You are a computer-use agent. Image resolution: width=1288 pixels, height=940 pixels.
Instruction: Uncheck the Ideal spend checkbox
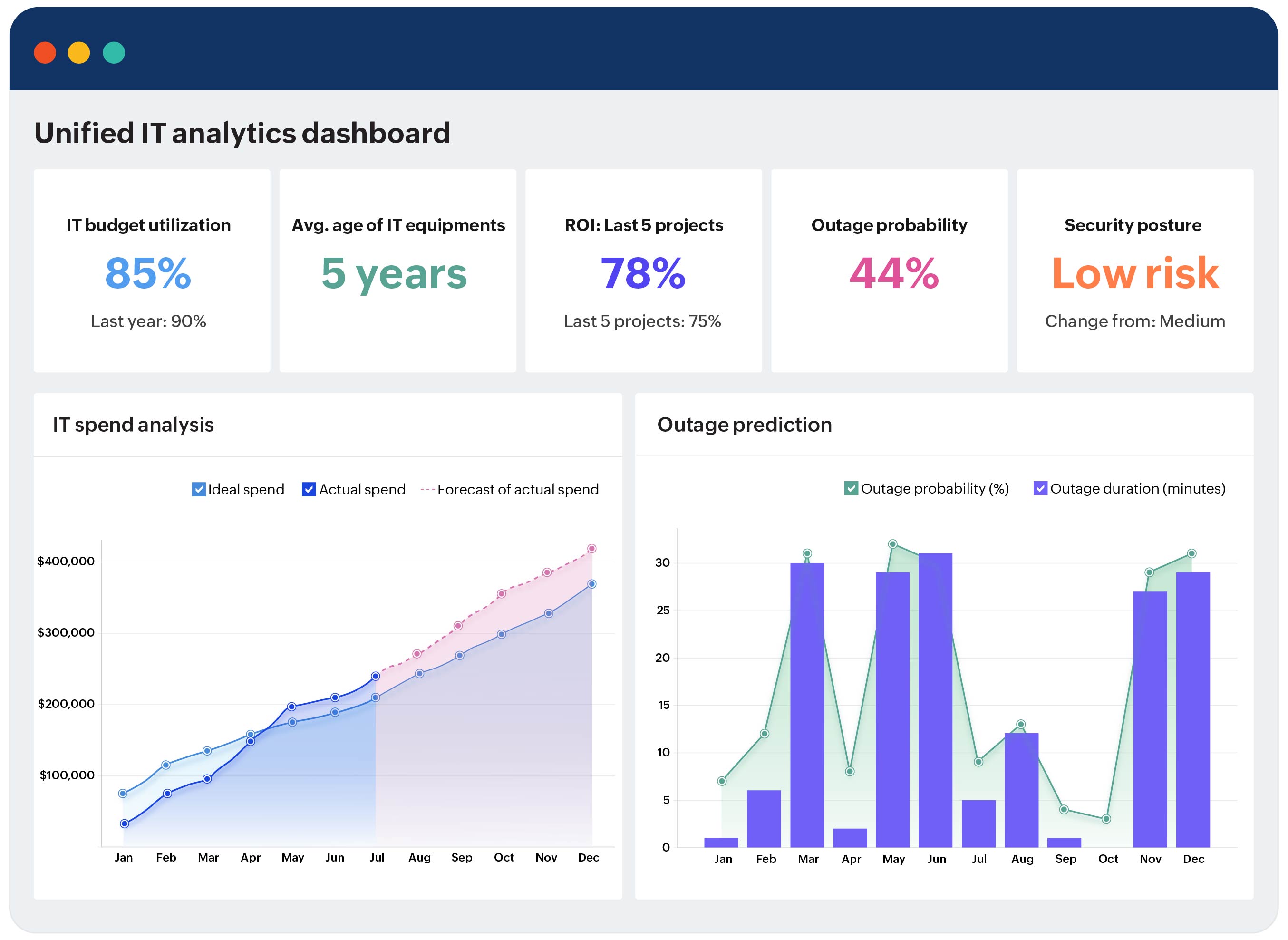199,489
